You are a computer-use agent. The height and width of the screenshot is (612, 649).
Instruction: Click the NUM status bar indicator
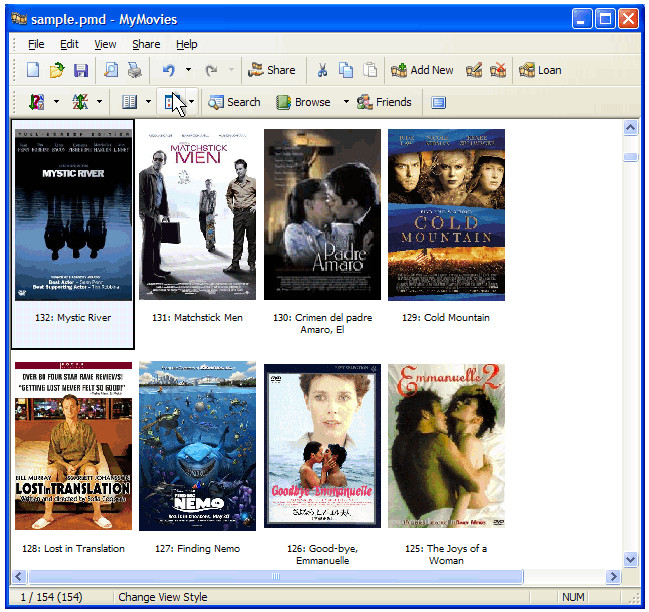pyautogui.click(x=573, y=597)
